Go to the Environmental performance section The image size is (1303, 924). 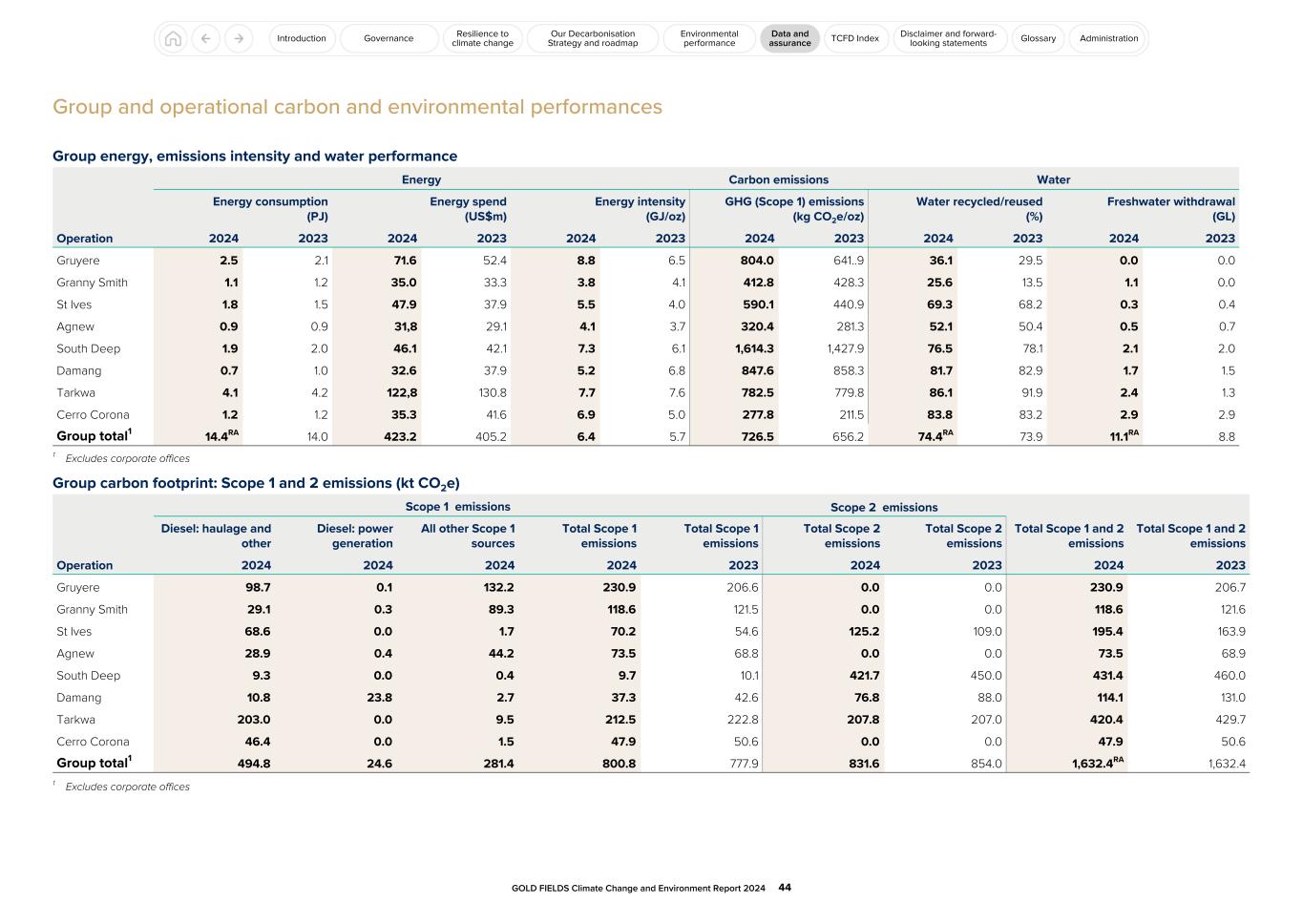(708, 38)
